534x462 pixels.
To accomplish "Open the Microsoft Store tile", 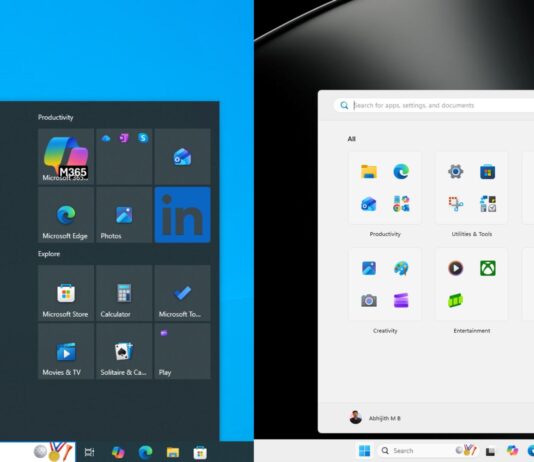I will point(66,293).
